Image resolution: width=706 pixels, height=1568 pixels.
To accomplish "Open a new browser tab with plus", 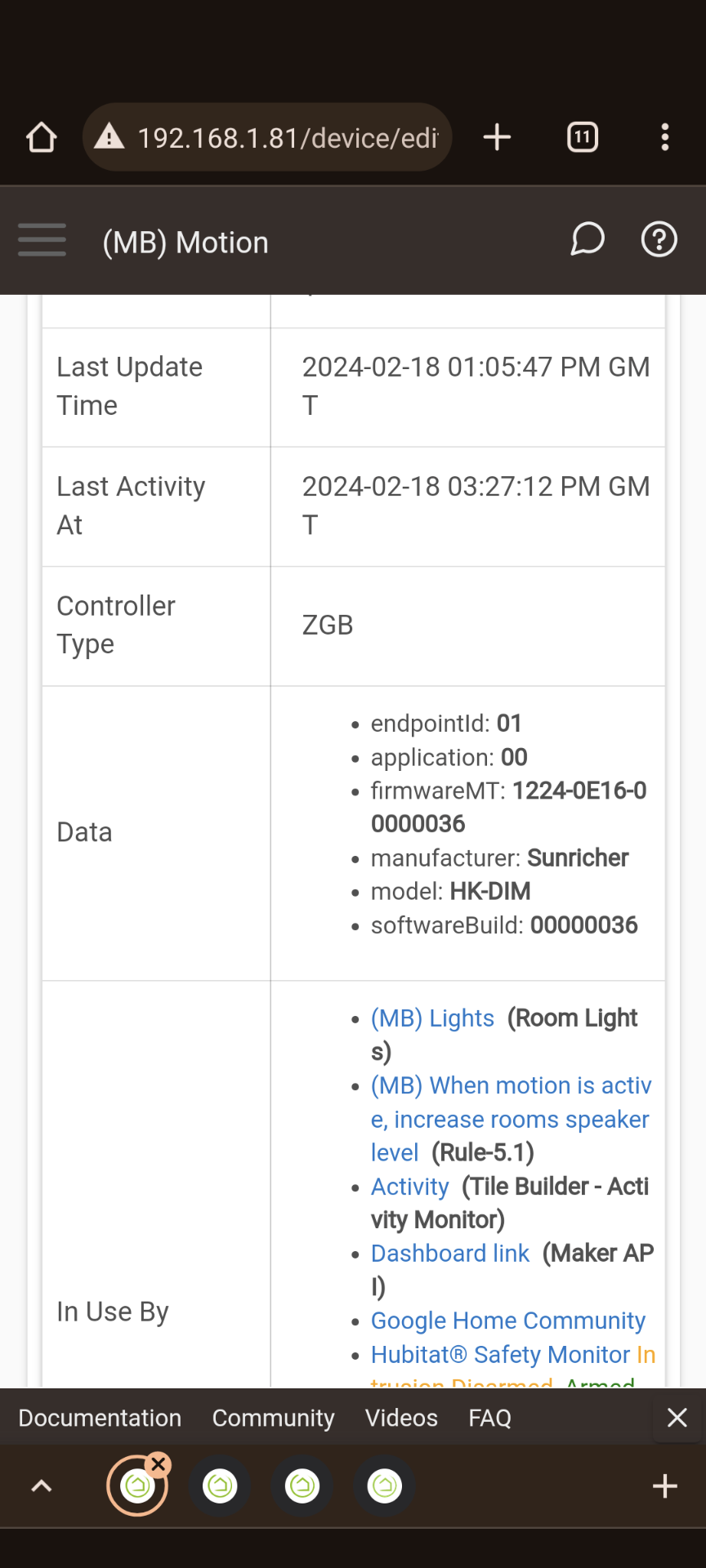I will (497, 137).
